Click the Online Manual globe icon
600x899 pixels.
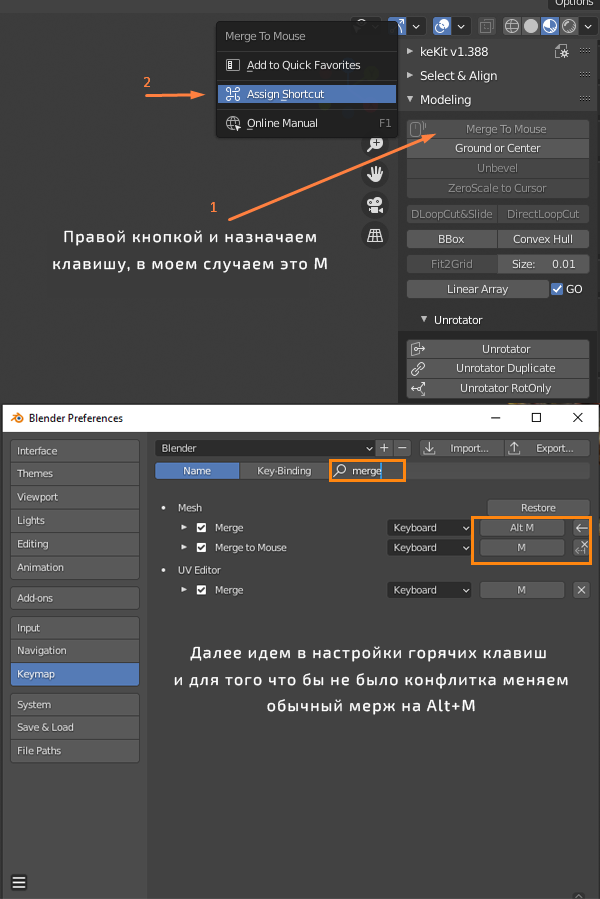tap(233, 123)
